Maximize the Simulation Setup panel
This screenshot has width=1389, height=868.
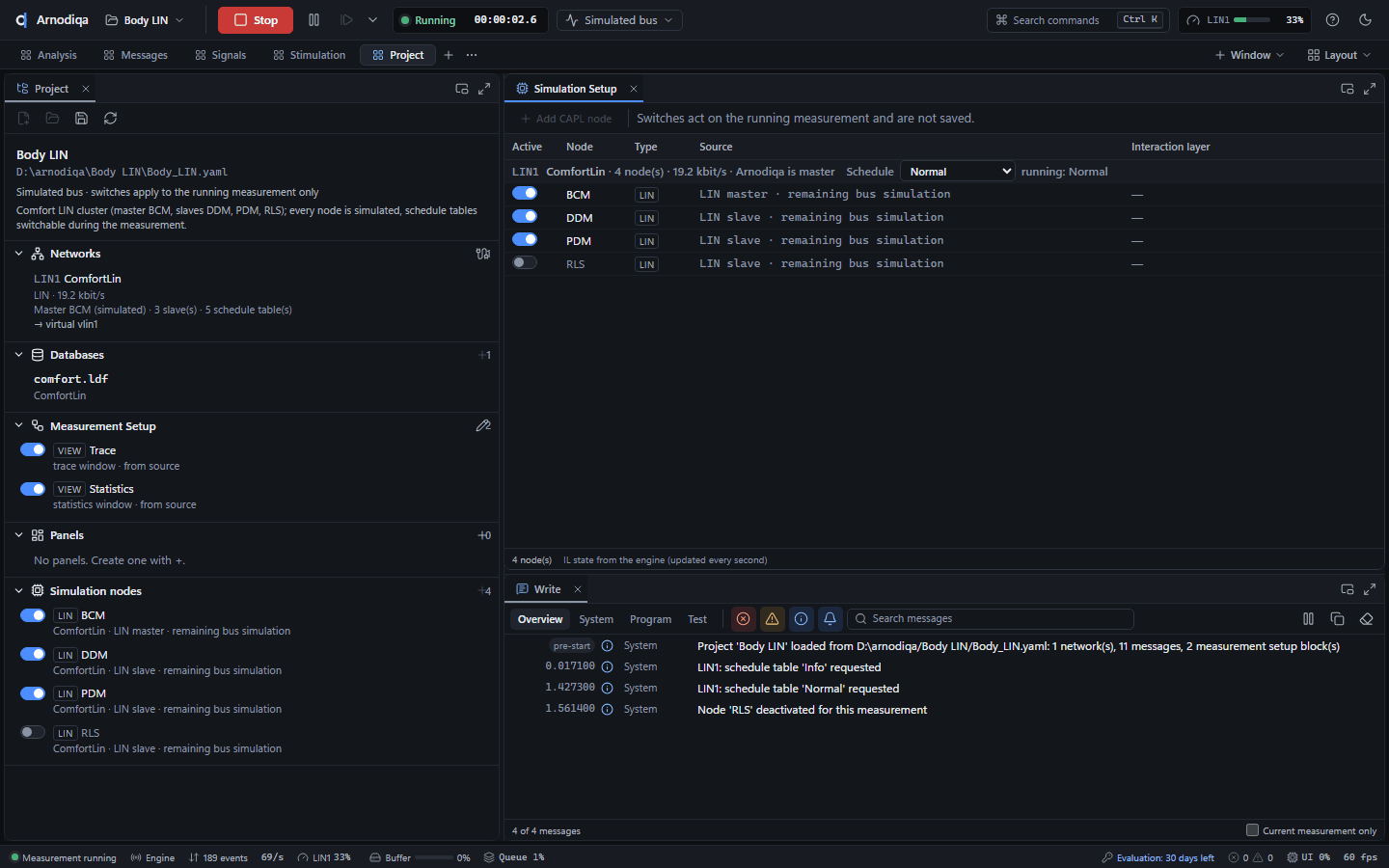1370,89
